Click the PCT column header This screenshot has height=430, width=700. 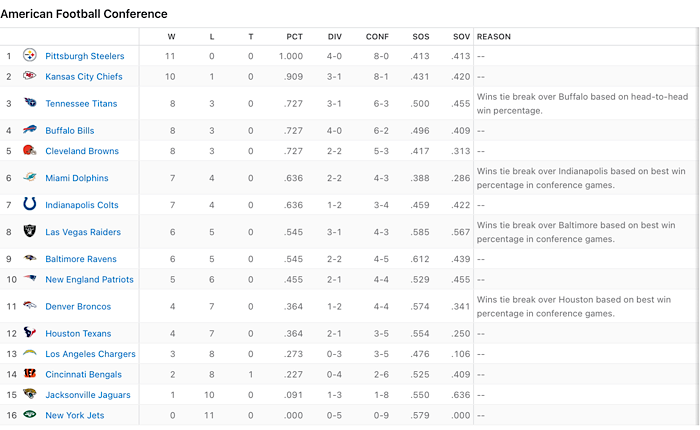click(294, 37)
